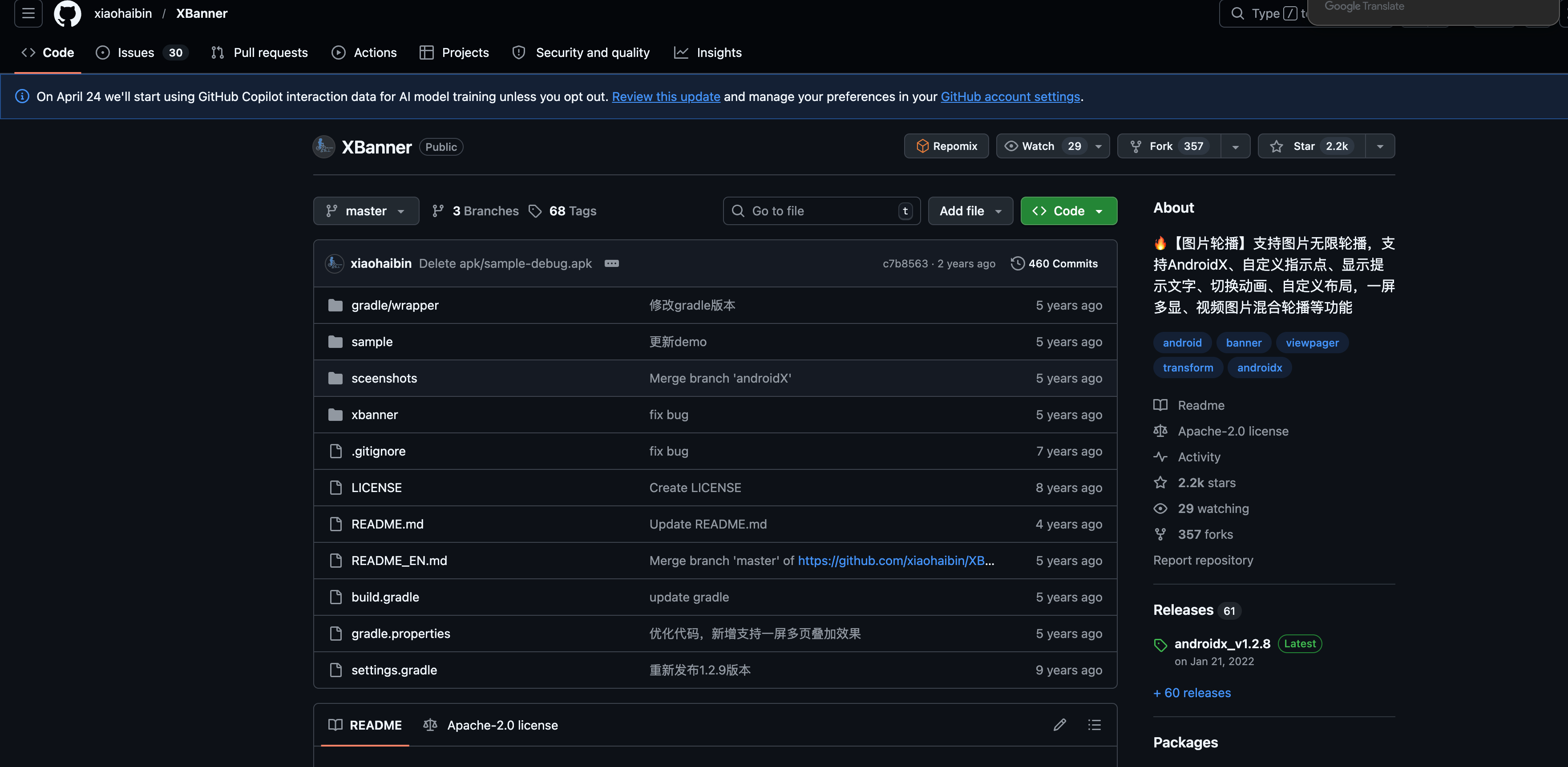Click the Repomix button
Viewport: 1568px width, 767px height.
946,146
